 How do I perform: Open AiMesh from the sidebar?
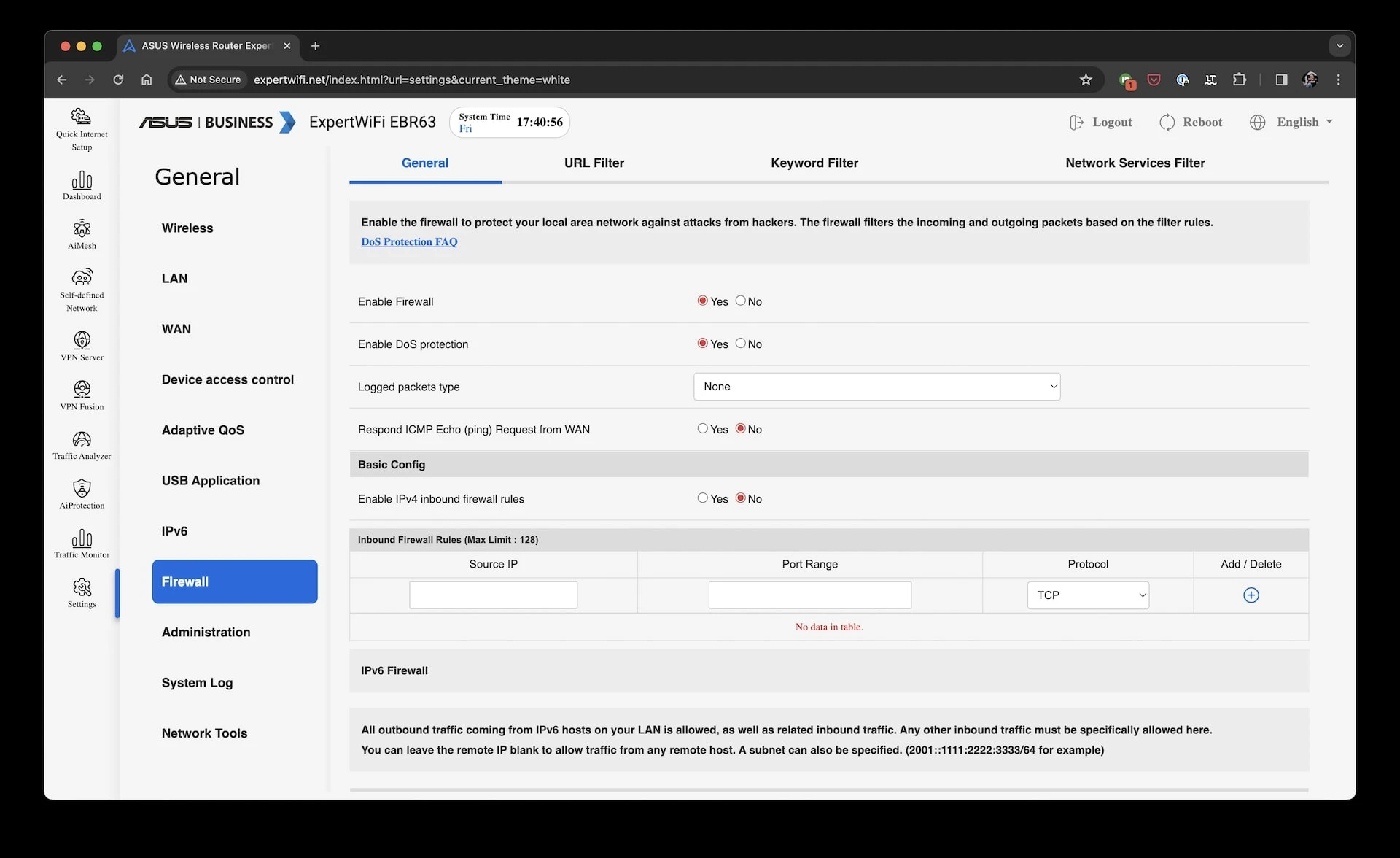point(82,234)
